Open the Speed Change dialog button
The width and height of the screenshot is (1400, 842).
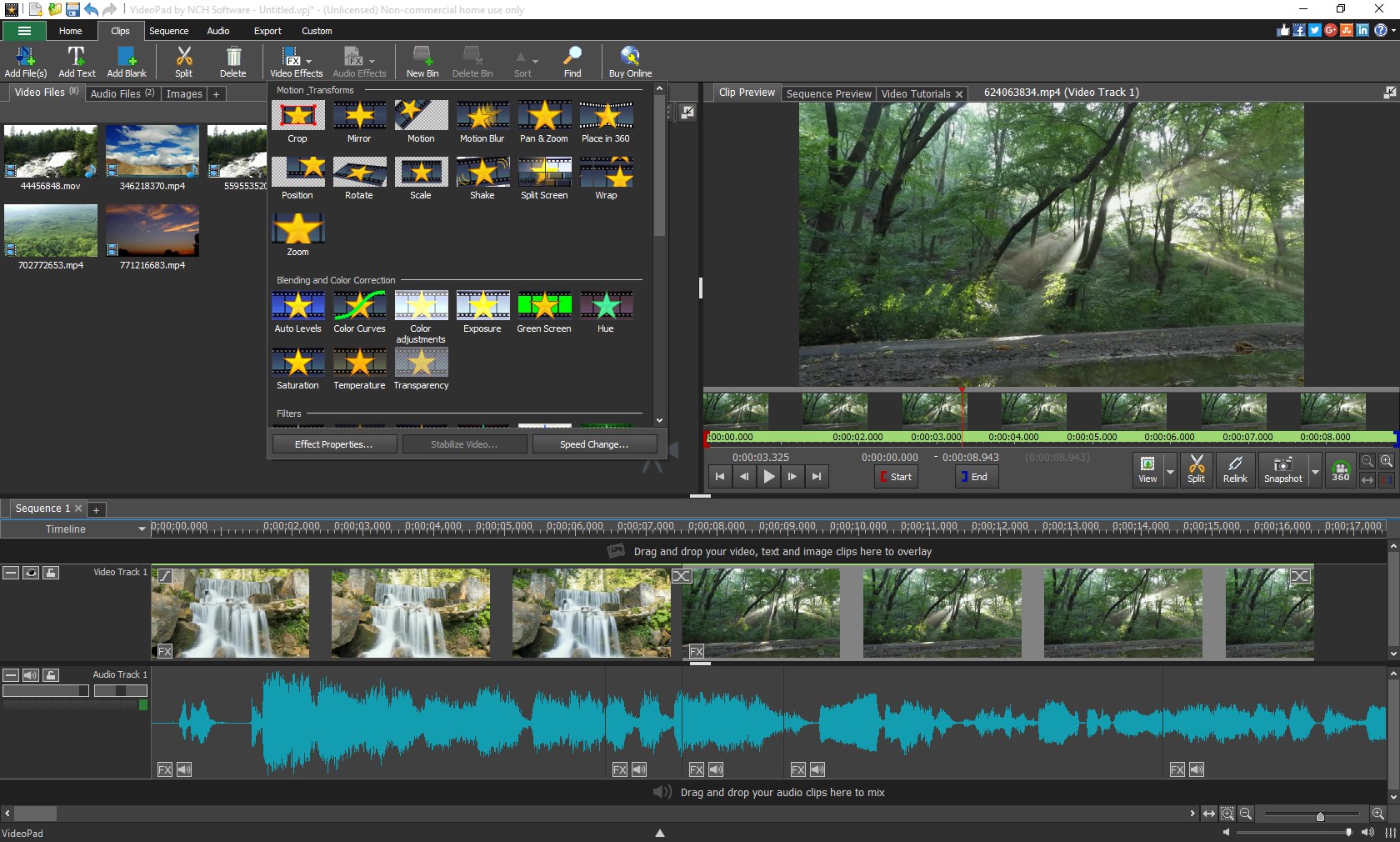click(594, 444)
